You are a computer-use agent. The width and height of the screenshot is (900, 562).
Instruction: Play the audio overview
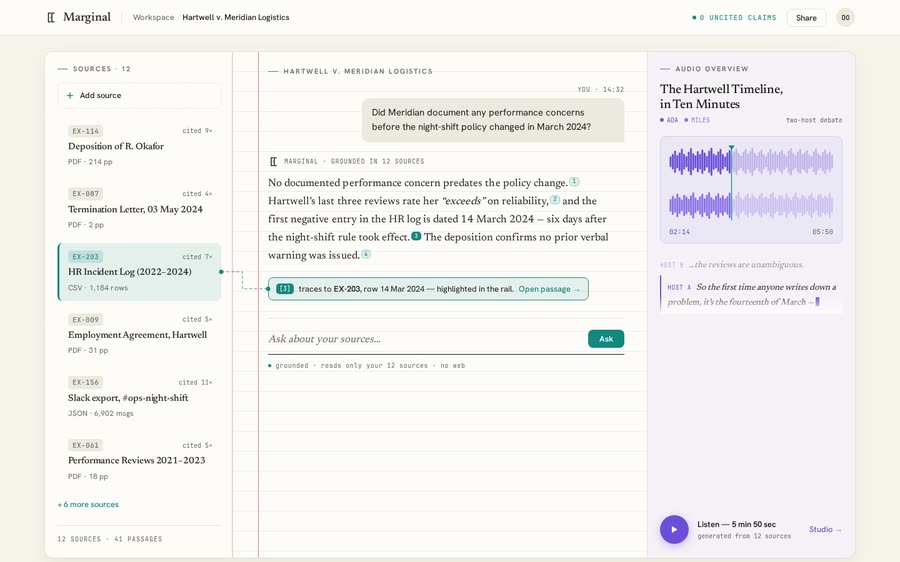coord(674,529)
